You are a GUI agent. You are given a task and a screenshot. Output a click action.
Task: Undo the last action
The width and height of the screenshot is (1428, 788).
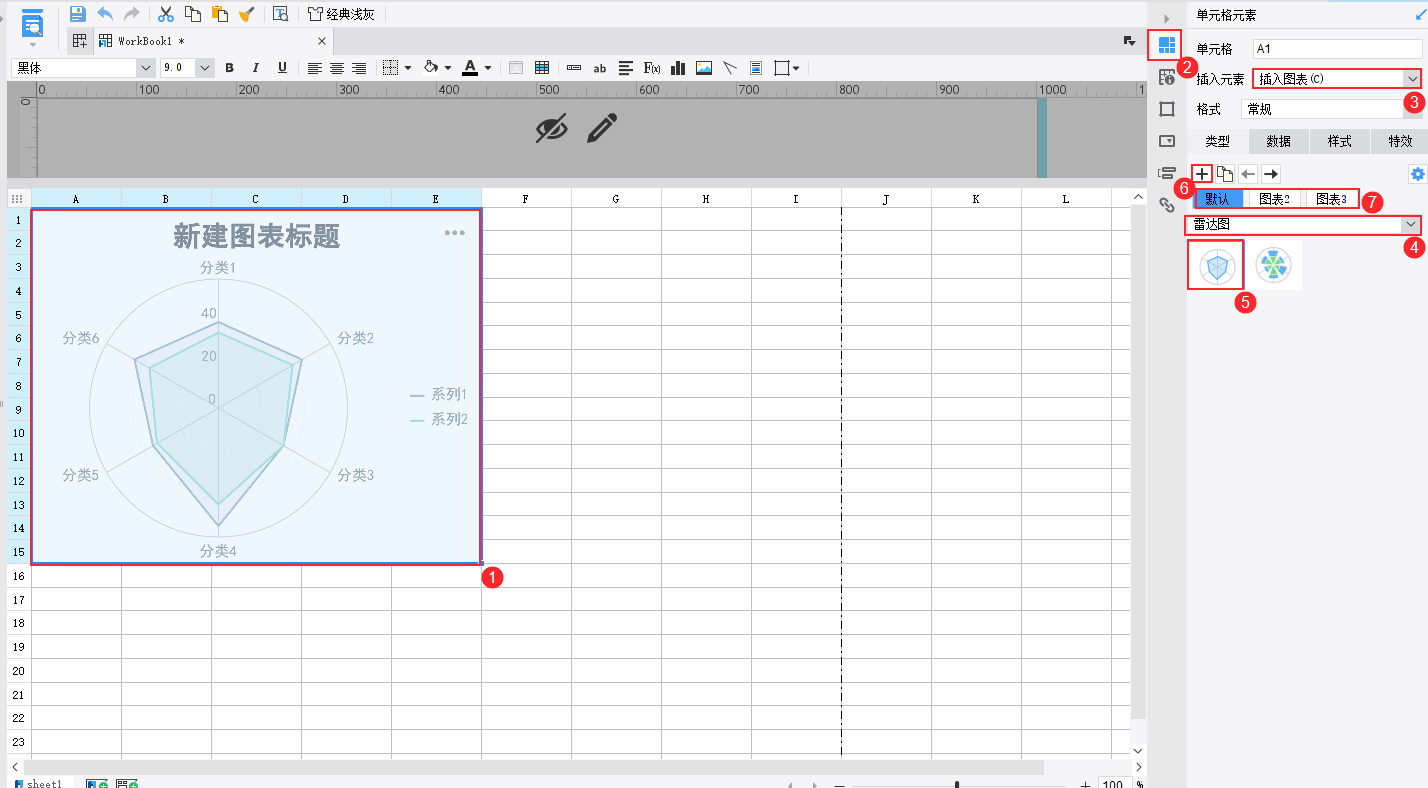tap(105, 14)
